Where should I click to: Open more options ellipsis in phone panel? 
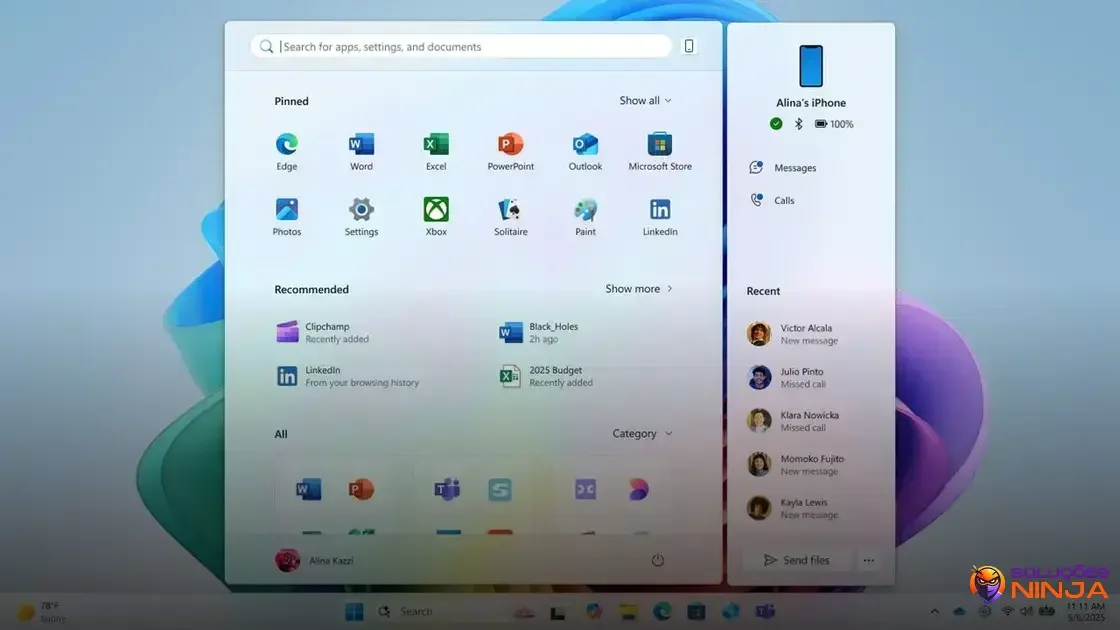[x=868, y=560]
